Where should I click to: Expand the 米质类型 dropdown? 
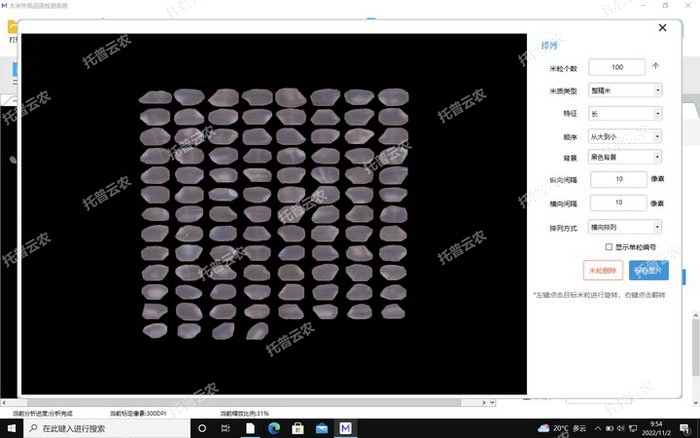pos(626,90)
